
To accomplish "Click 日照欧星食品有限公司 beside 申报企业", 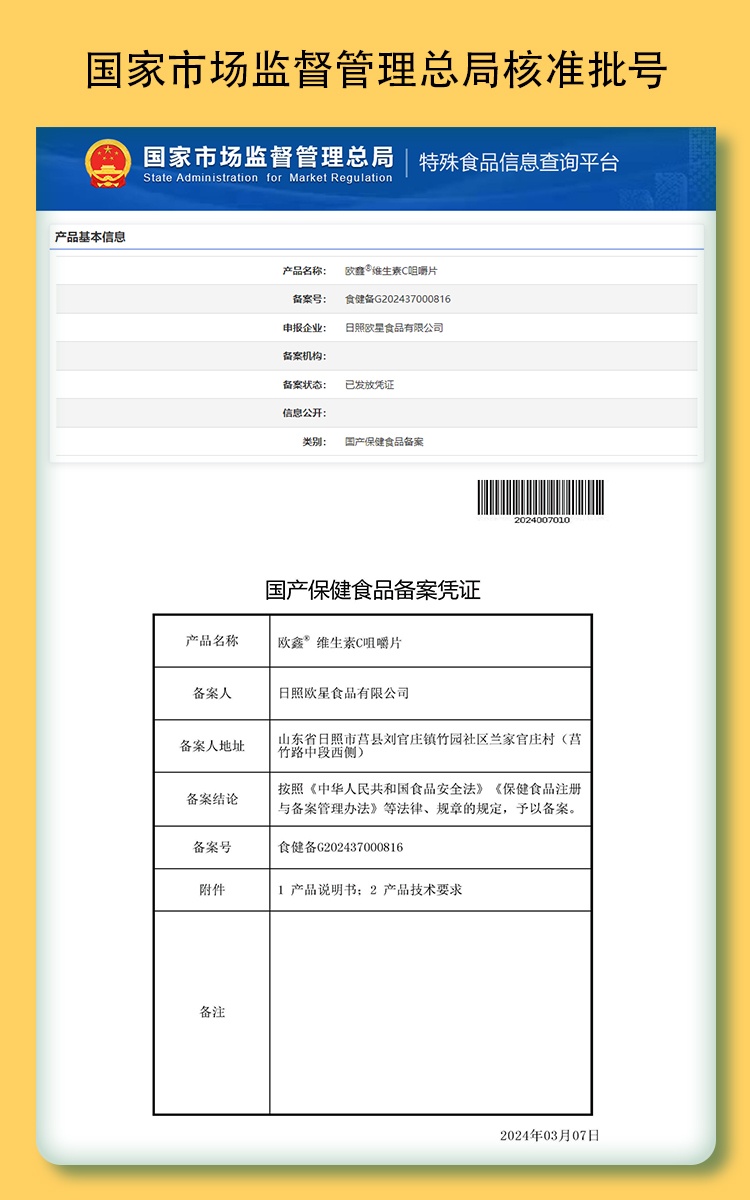I will 393,327.
